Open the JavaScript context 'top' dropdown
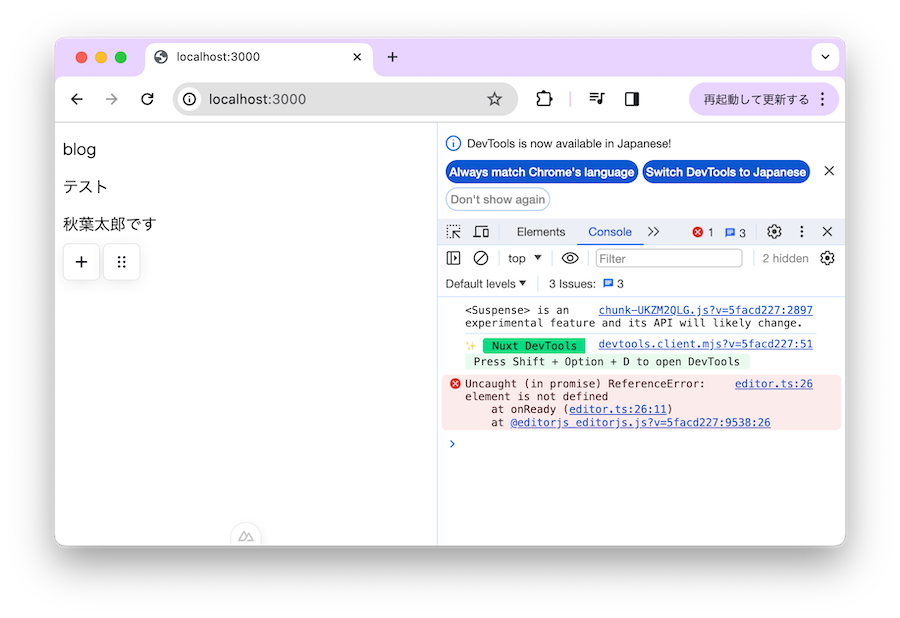 coord(524,258)
